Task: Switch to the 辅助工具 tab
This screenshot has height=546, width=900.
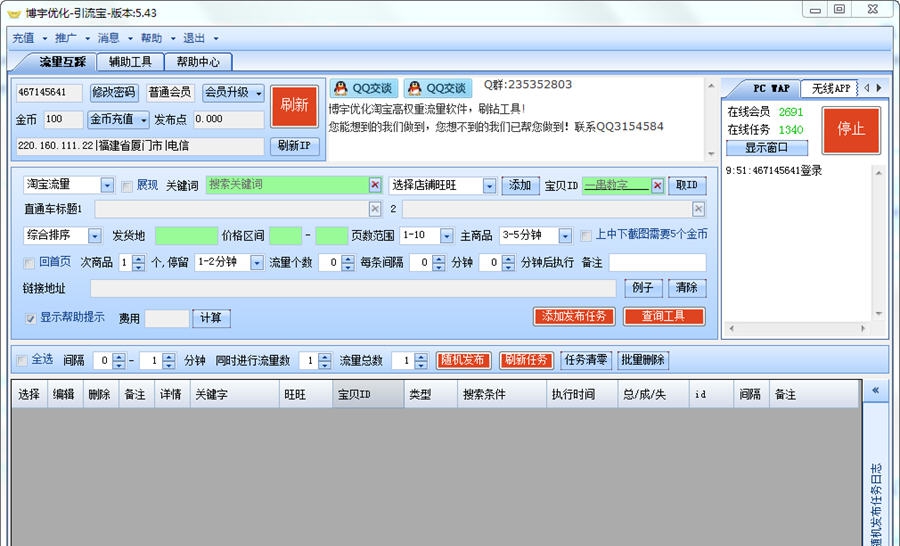Action: coord(130,62)
